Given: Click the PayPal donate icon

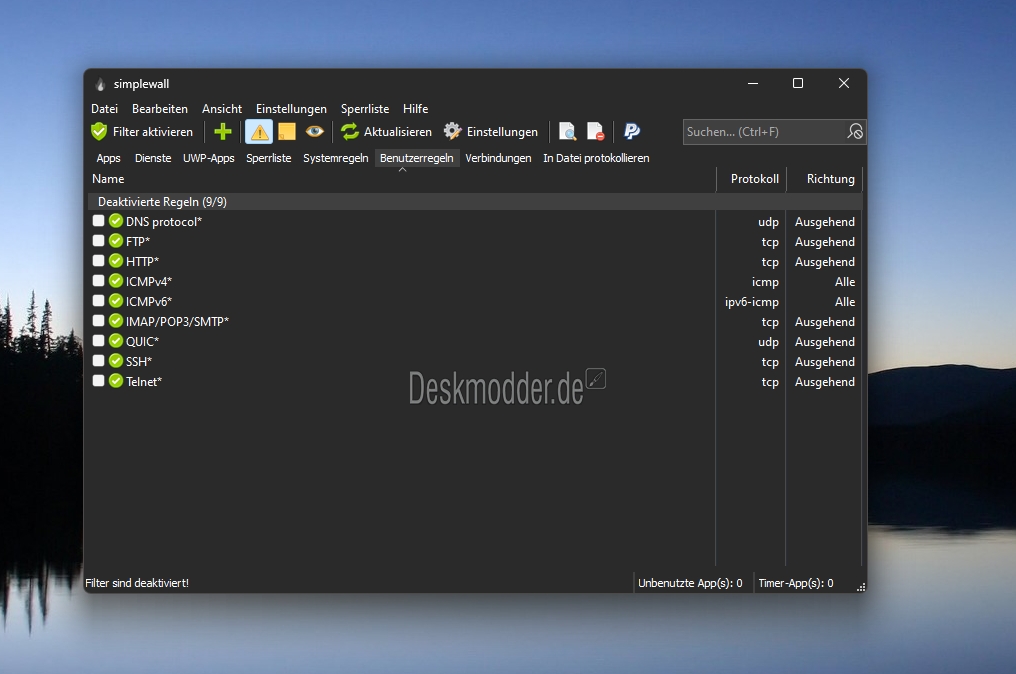Looking at the screenshot, I should pyautogui.click(x=632, y=132).
